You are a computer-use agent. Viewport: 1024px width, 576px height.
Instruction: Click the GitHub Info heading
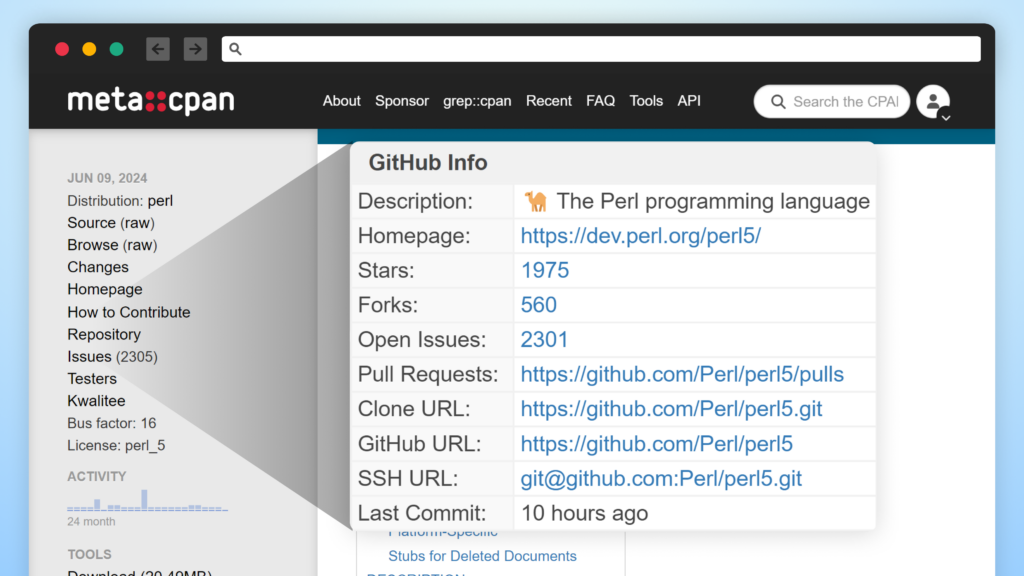pos(428,163)
